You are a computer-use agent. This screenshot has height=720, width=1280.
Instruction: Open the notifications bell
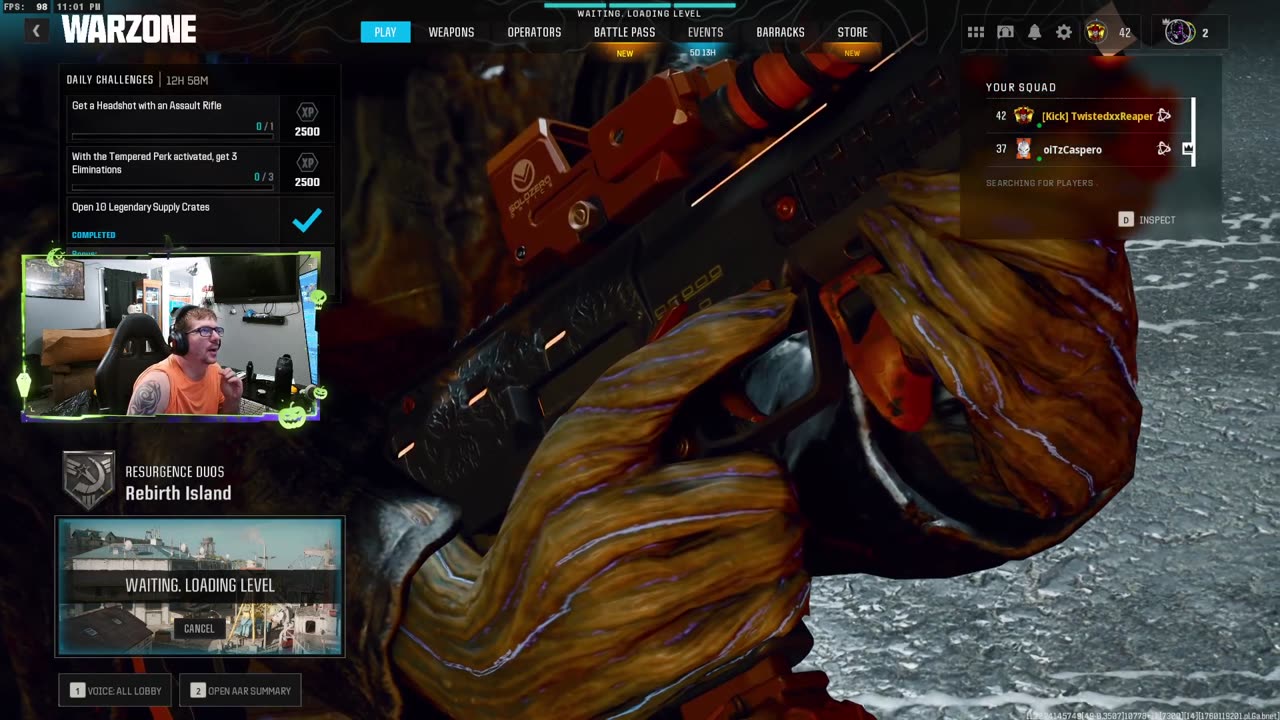(x=1034, y=32)
